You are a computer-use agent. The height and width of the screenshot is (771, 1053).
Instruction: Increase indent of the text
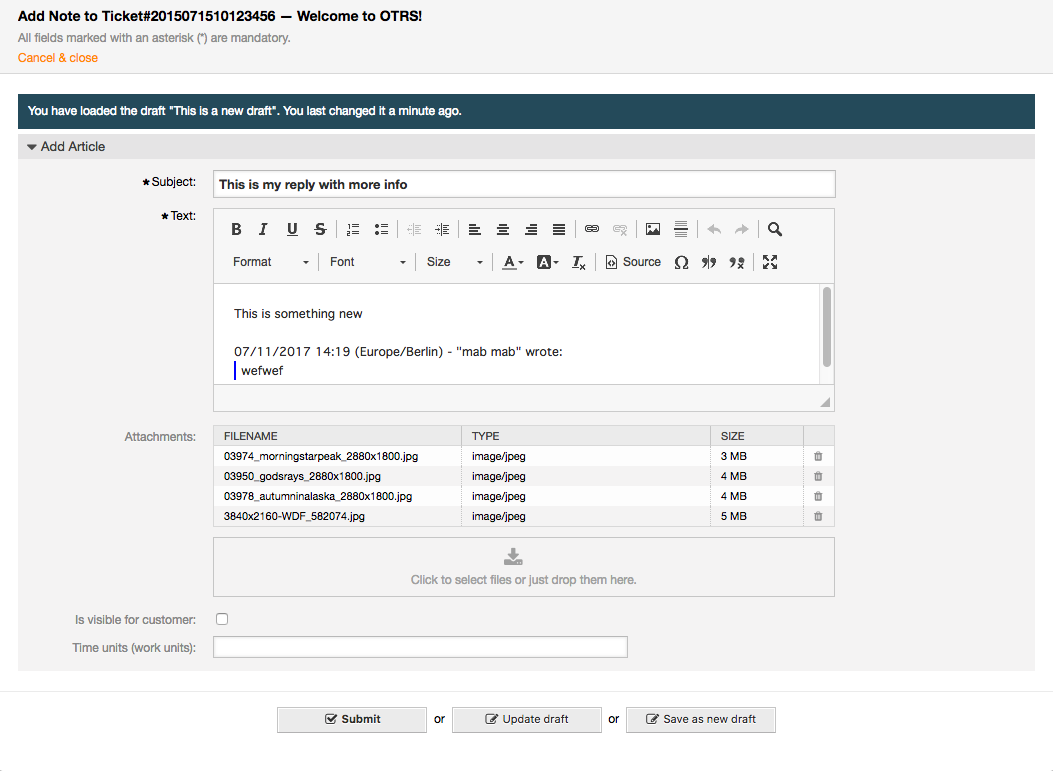point(442,229)
